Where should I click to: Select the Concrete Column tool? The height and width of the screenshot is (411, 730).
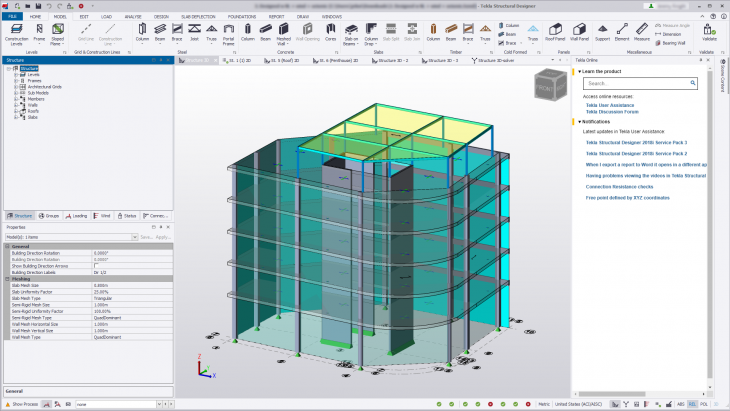pos(248,33)
